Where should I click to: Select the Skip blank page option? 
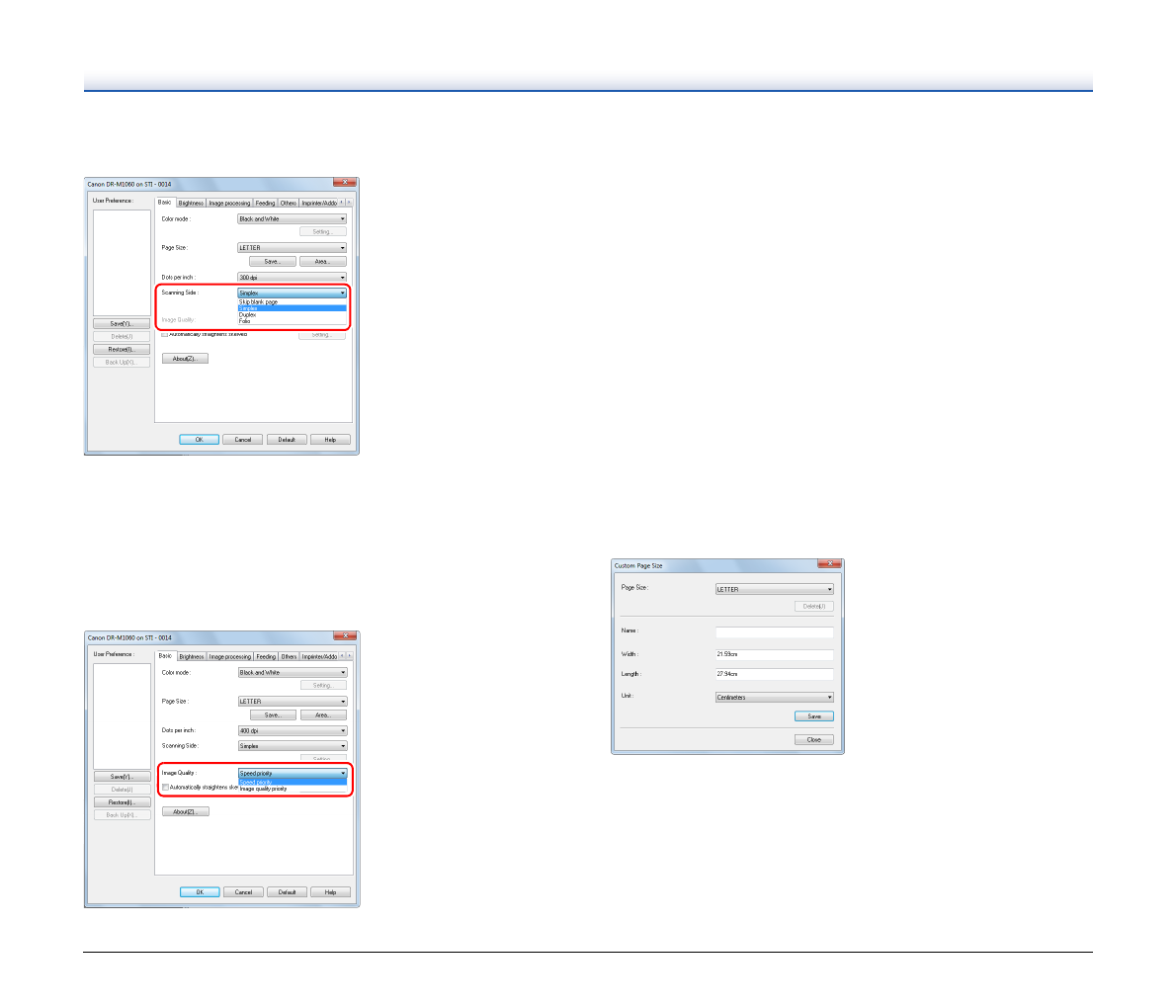coord(259,301)
